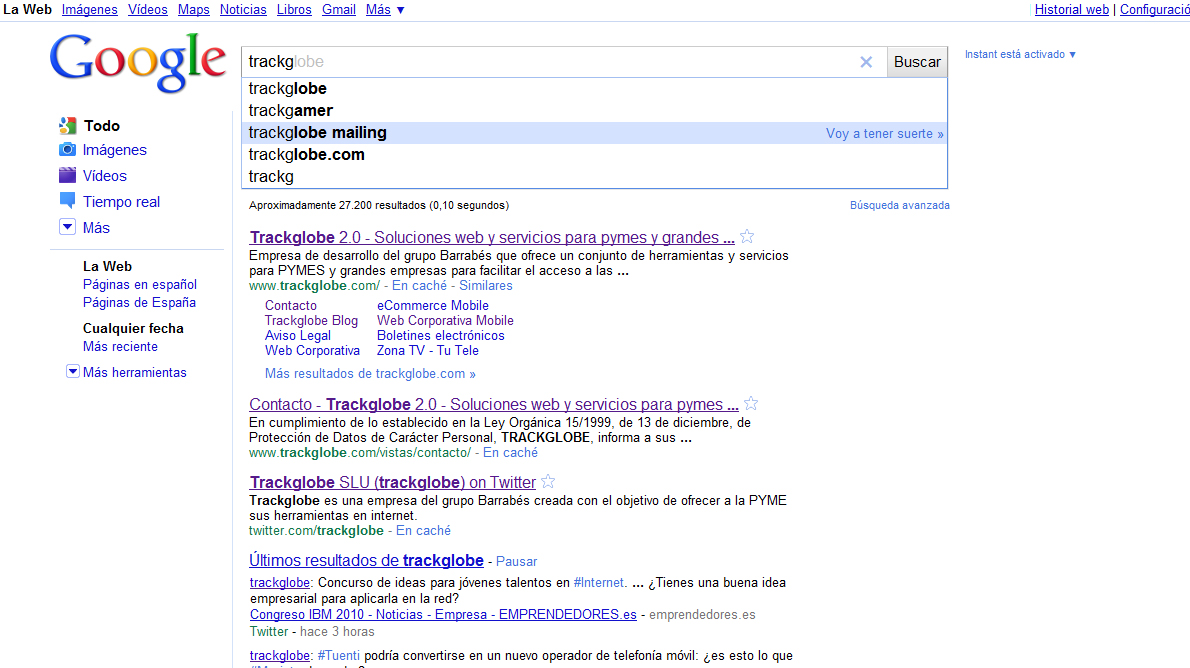
Task: Open Últimos resultados de trackglobe
Action: [367, 561]
